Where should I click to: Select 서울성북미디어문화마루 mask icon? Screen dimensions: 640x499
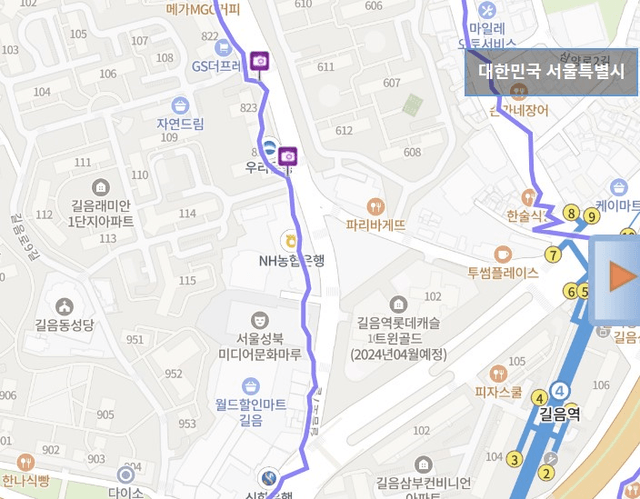pyautogui.click(x=260, y=320)
